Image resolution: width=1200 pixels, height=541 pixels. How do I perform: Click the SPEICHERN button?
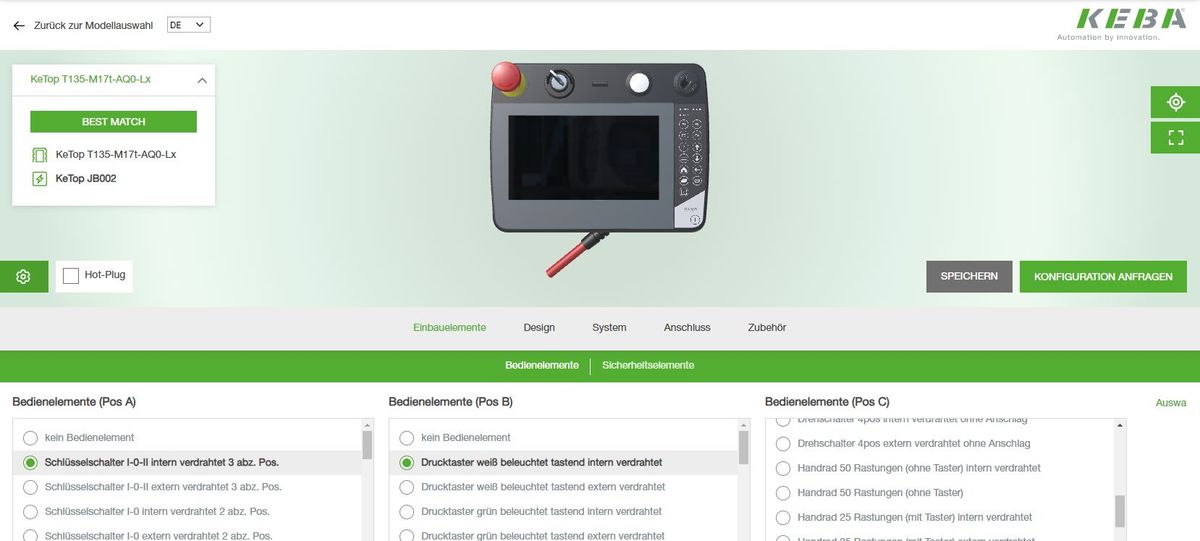pos(969,276)
